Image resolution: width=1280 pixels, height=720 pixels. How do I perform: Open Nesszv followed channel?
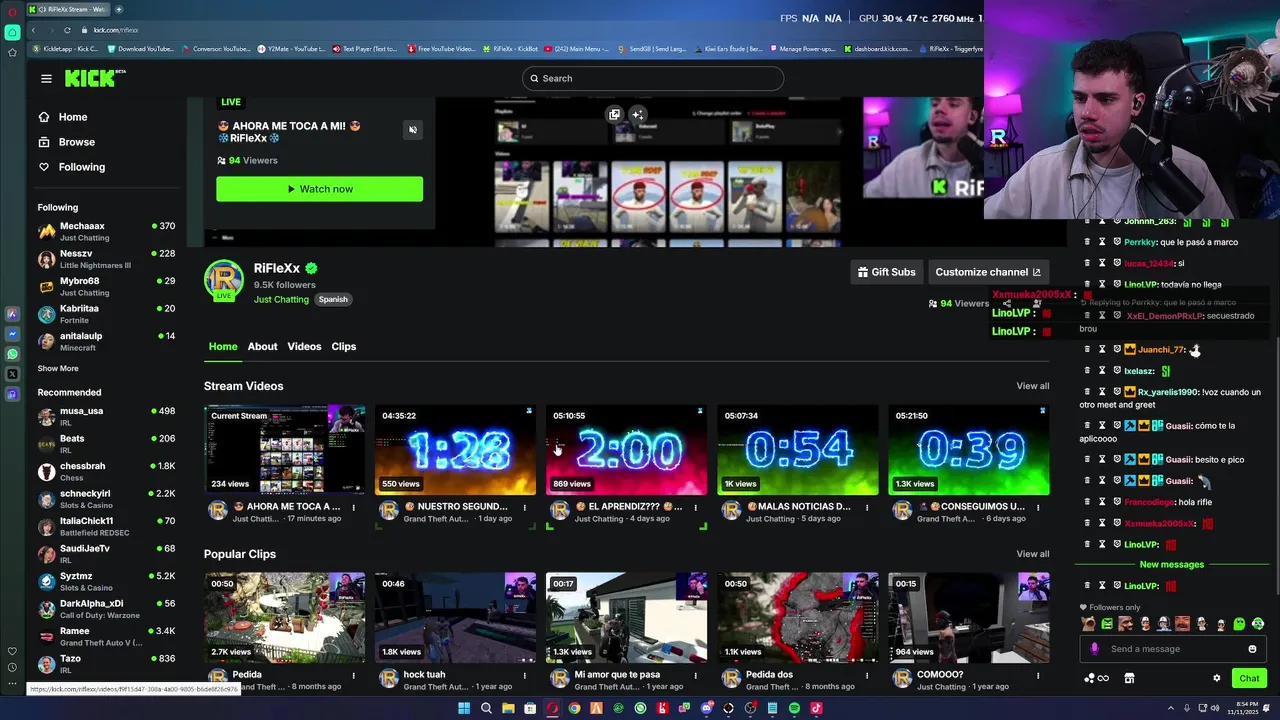(x=106, y=259)
